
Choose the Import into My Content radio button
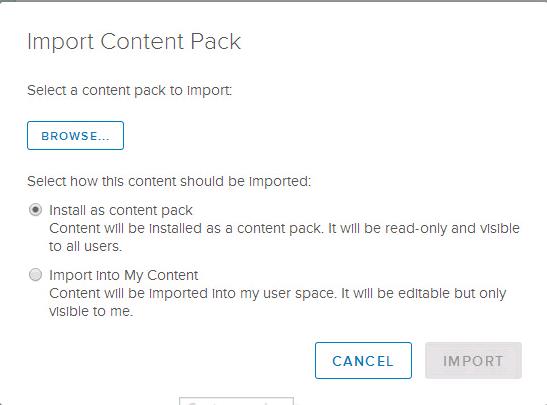coord(35,275)
